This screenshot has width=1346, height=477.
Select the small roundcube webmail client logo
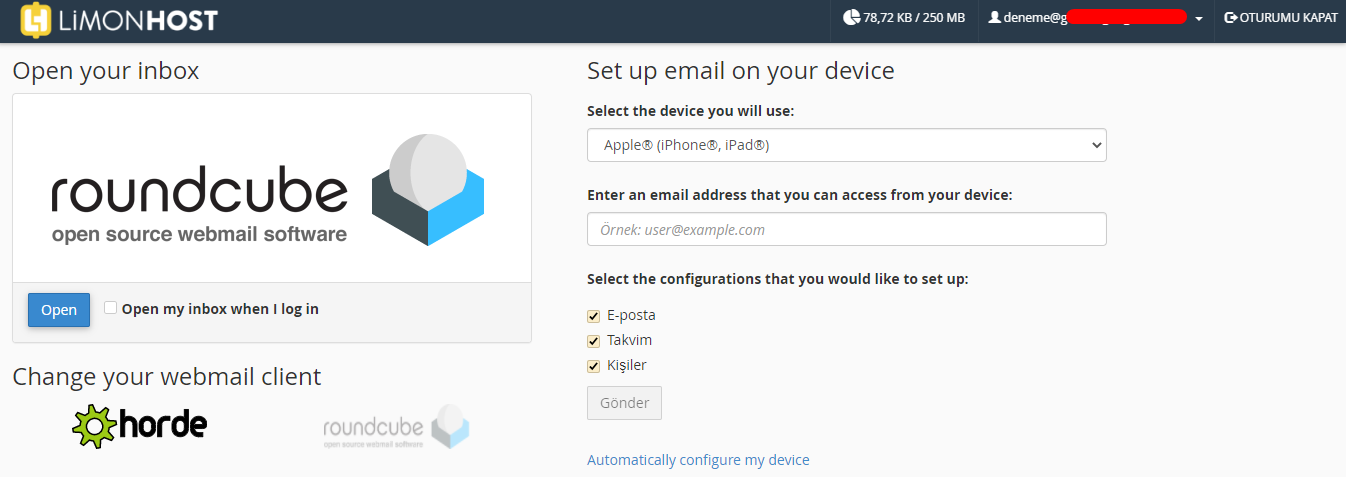click(396, 427)
